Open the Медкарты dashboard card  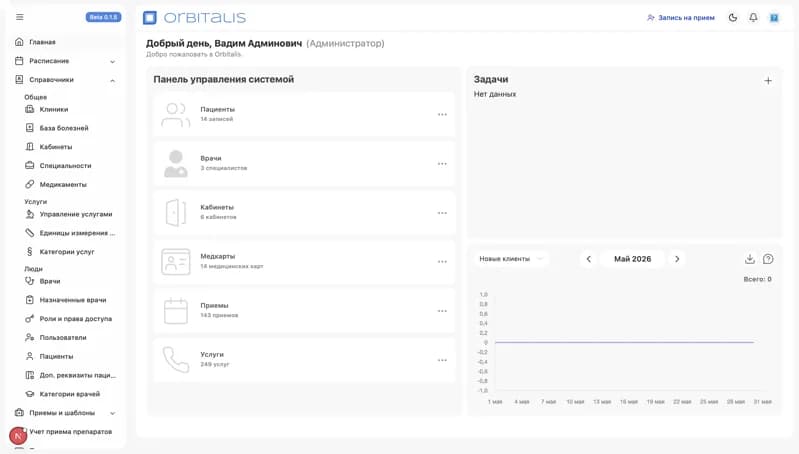pyautogui.click(x=304, y=262)
